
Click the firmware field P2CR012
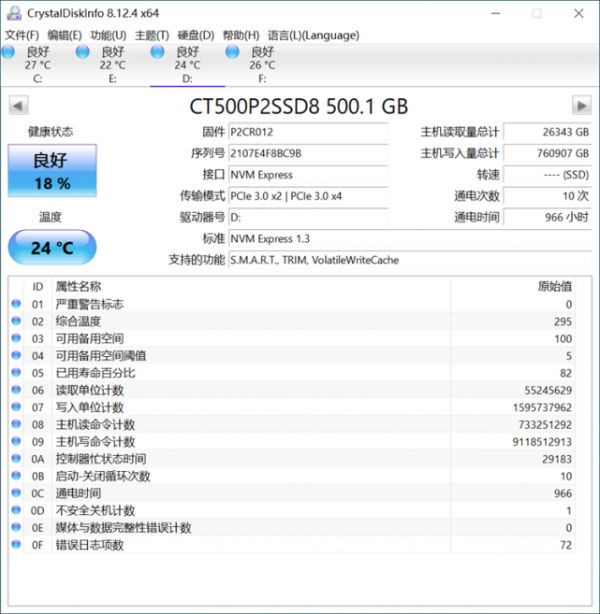[308, 132]
